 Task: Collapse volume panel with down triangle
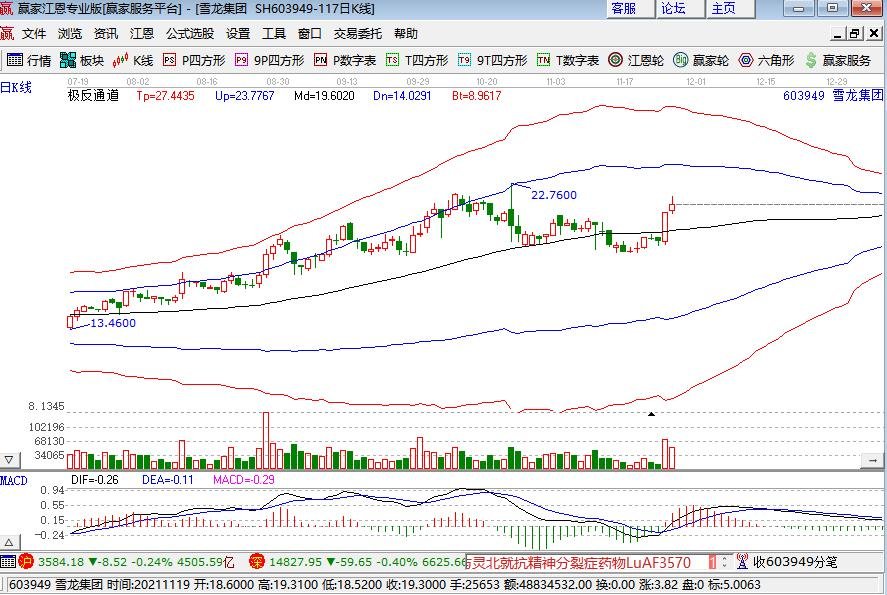[x=10, y=459]
